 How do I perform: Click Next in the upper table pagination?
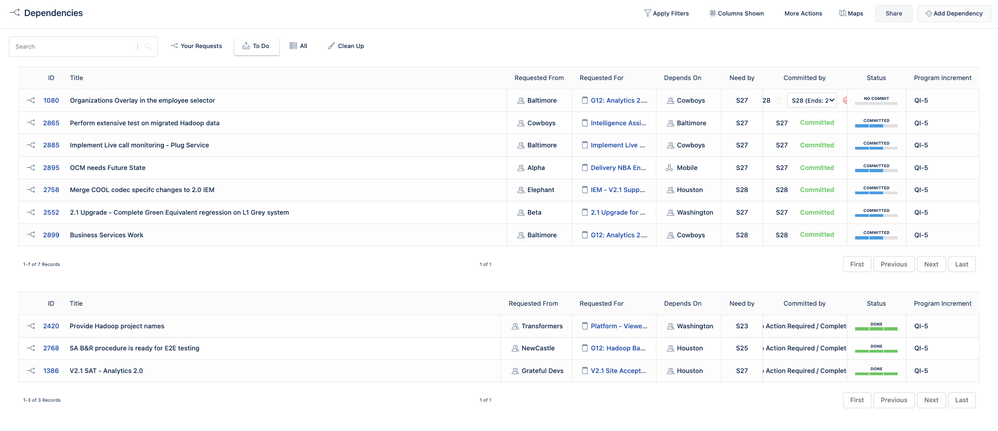931,264
